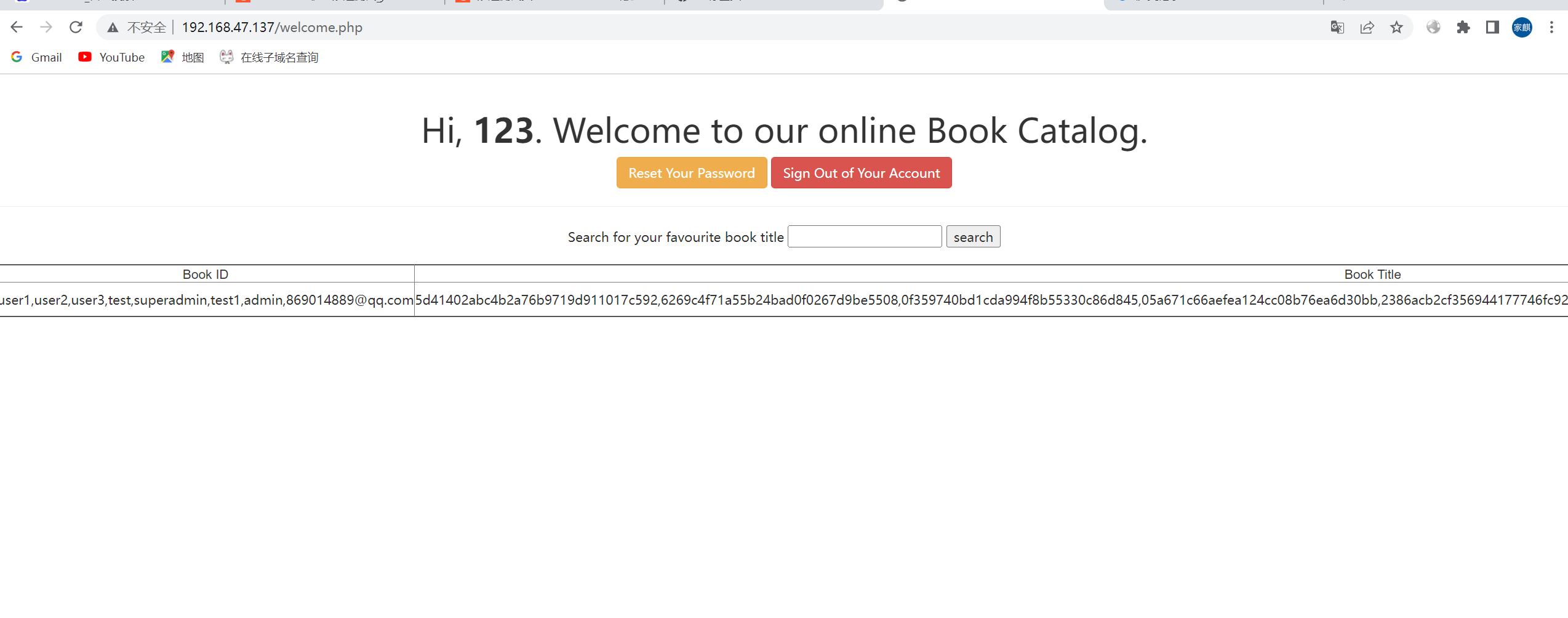This screenshot has height=618, width=1568.
Task: Bookmark this page with the star
Action: point(1396,27)
